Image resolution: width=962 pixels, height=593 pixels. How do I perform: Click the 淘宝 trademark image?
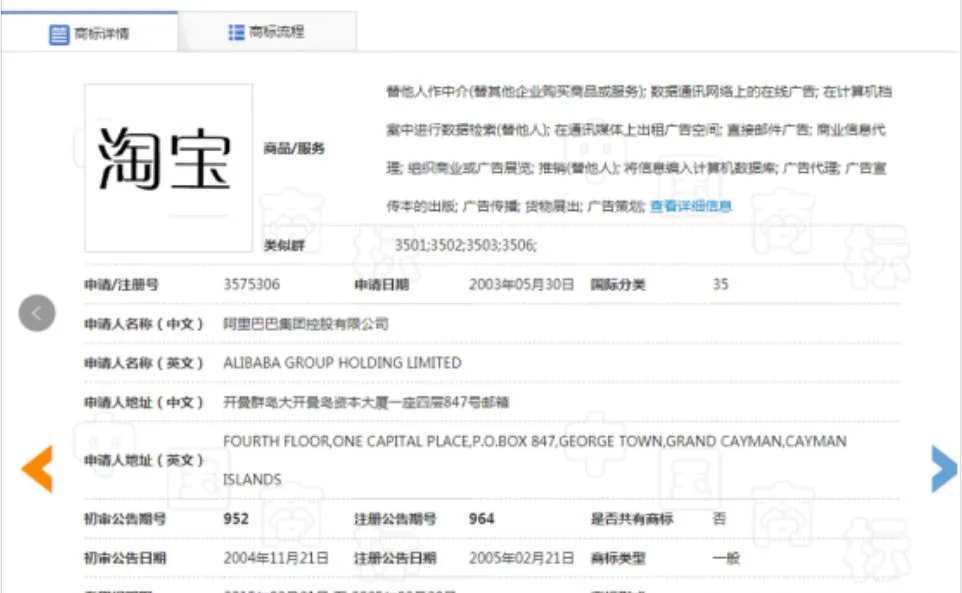pos(168,168)
